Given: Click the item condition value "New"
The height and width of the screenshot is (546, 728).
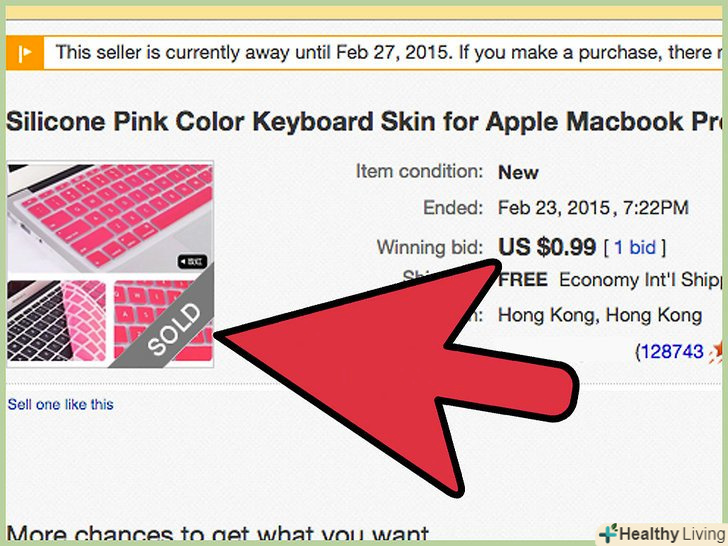Looking at the screenshot, I should point(518,172).
